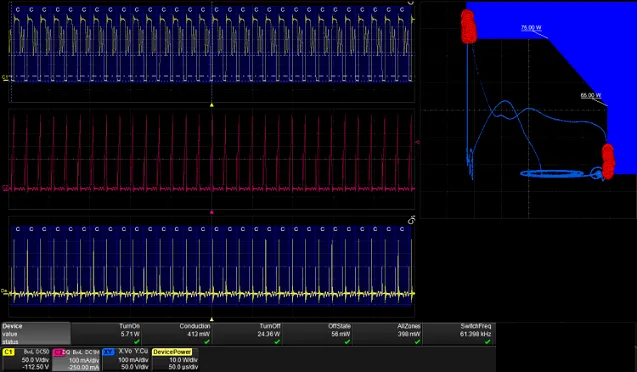Click the 413 mW Conduction value
The width and height of the screenshot is (637, 372).
tap(199, 334)
